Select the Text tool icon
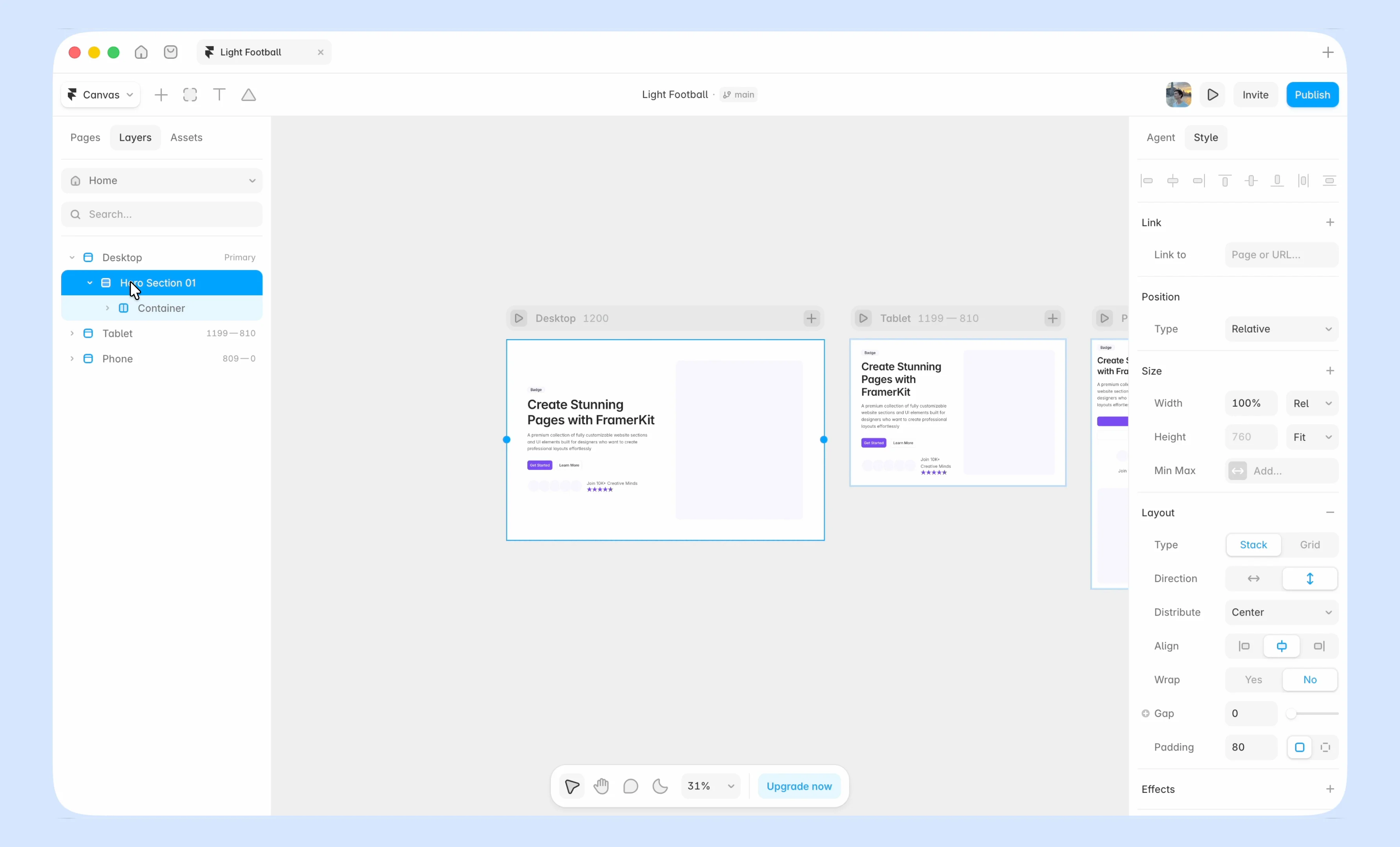This screenshot has height=847, width=1400. [x=219, y=95]
